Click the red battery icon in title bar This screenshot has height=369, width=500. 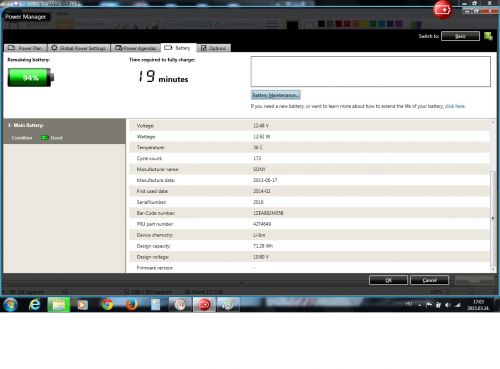pos(442,10)
